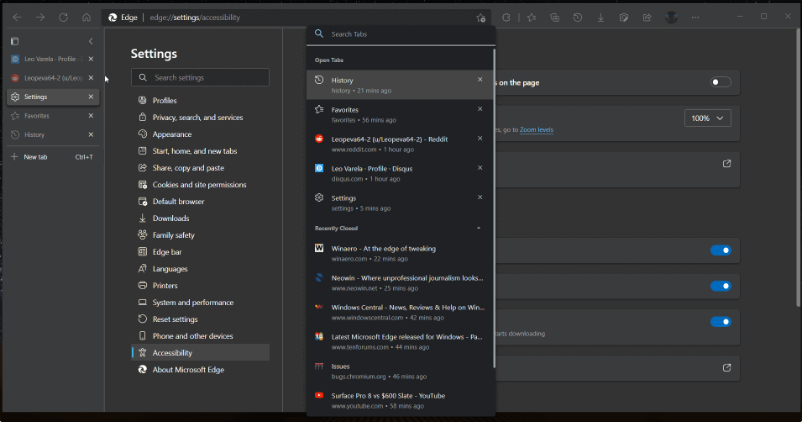Click the profile avatar in toolbar
Screen dimensions: 802x422
pos(671,17)
